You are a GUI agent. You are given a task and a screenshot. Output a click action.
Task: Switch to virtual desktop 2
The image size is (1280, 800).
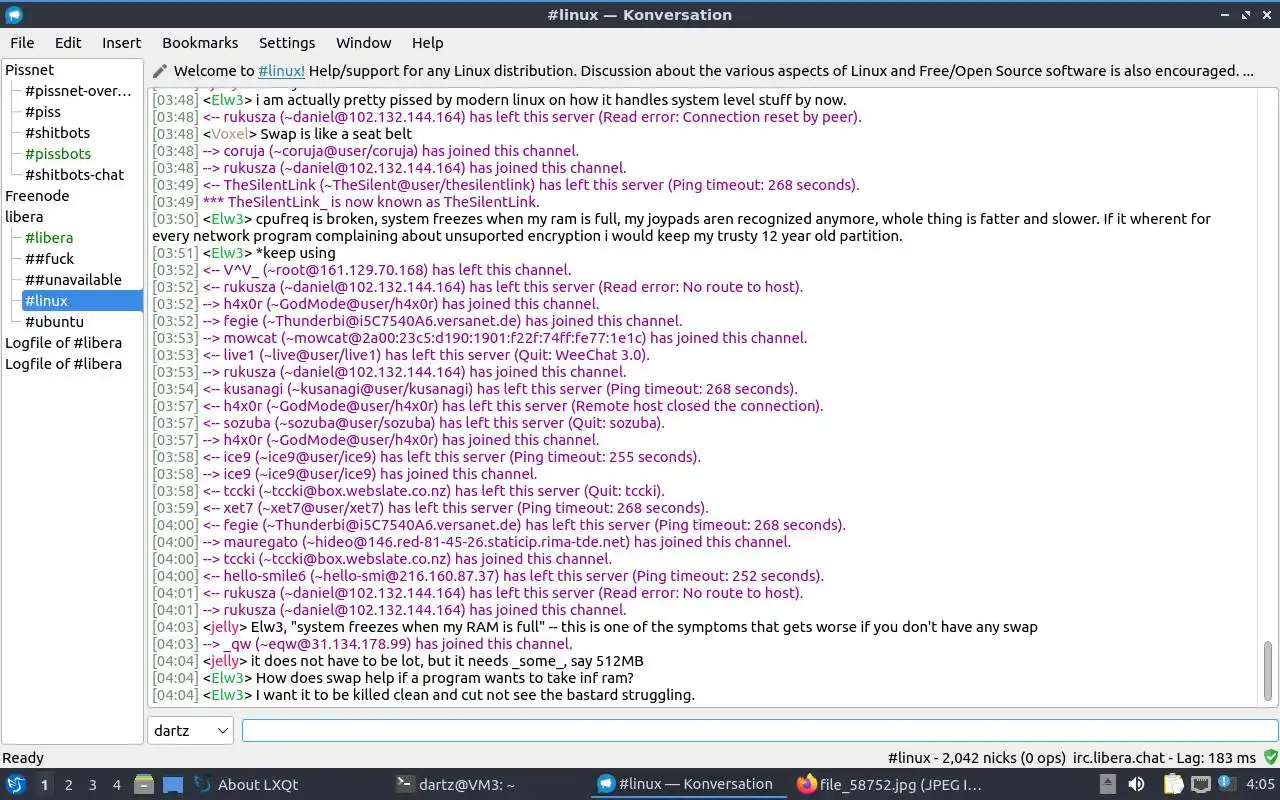[x=68, y=785]
